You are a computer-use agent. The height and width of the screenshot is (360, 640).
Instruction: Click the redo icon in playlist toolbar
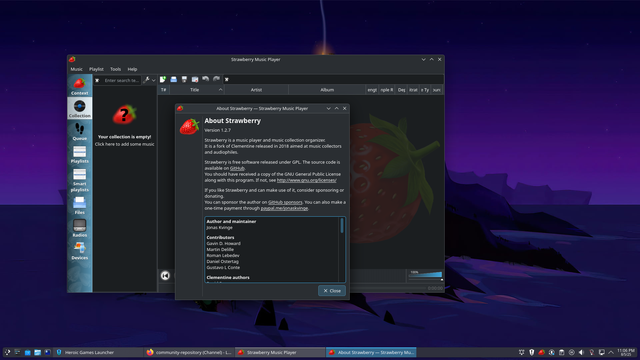(x=216, y=79)
